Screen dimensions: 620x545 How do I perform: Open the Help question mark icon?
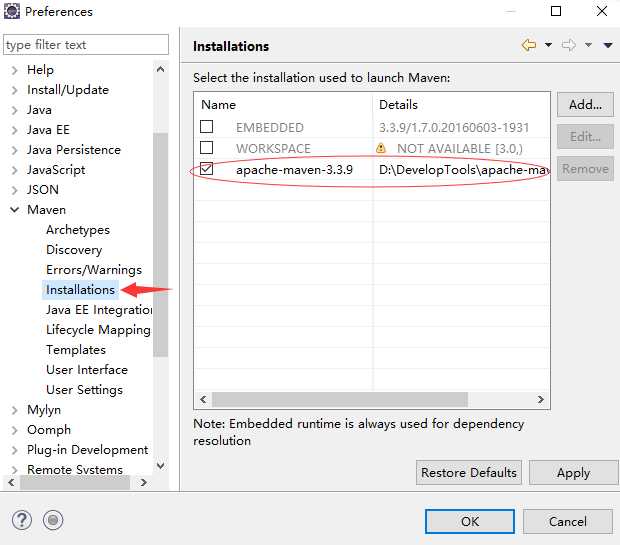click(x=22, y=520)
